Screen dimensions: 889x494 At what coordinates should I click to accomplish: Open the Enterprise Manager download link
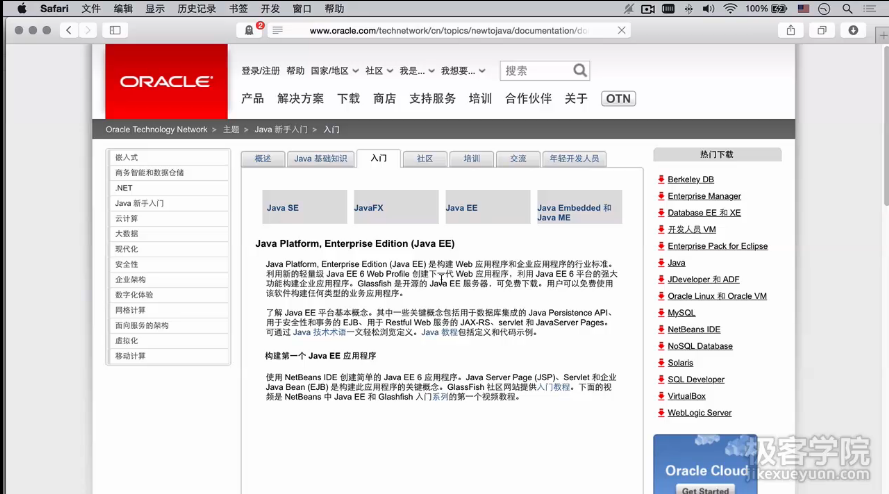[x=704, y=196]
